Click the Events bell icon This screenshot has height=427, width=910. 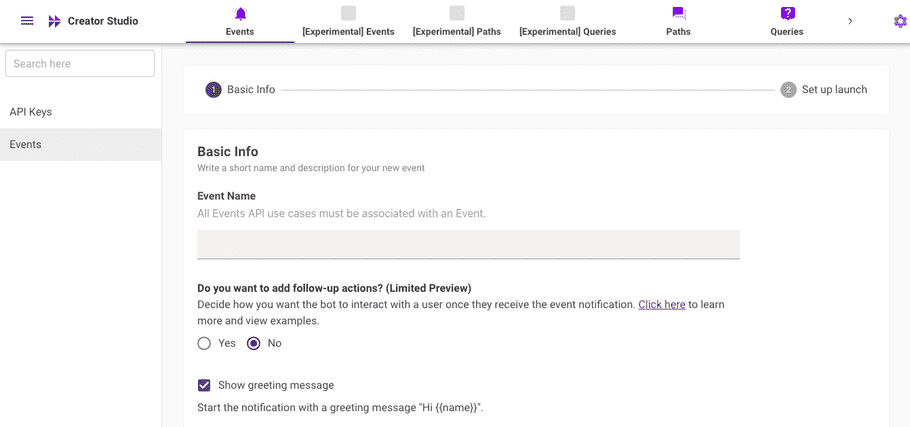pyautogui.click(x=240, y=13)
